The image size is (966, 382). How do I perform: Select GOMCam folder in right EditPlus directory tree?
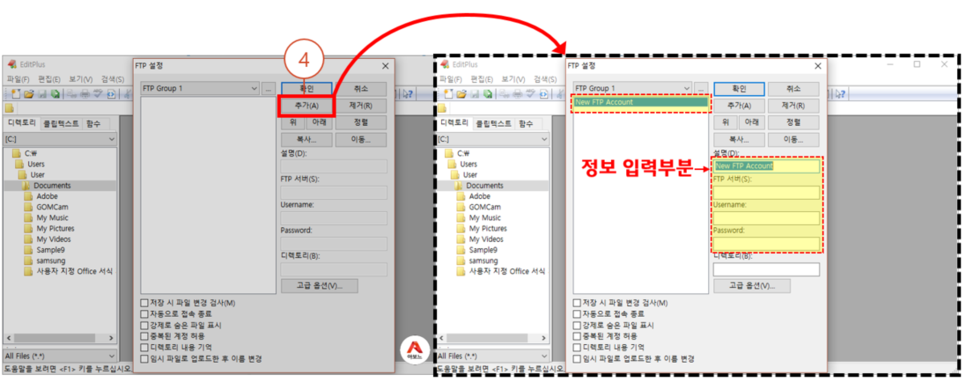(485, 207)
